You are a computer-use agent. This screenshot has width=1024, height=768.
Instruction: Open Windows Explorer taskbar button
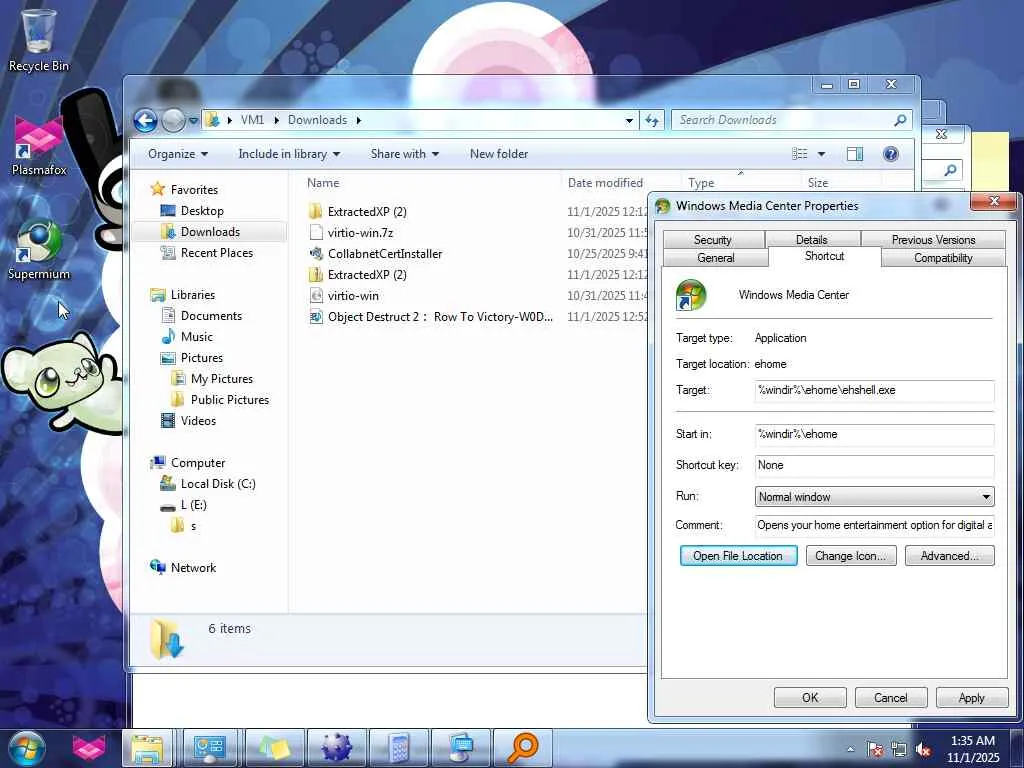point(148,748)
